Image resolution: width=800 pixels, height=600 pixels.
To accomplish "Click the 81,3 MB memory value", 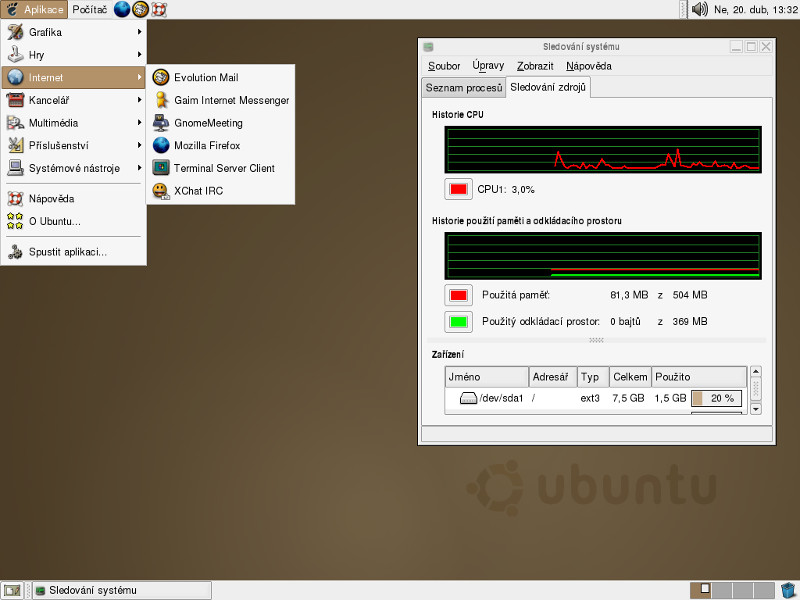I will point(629,295).
